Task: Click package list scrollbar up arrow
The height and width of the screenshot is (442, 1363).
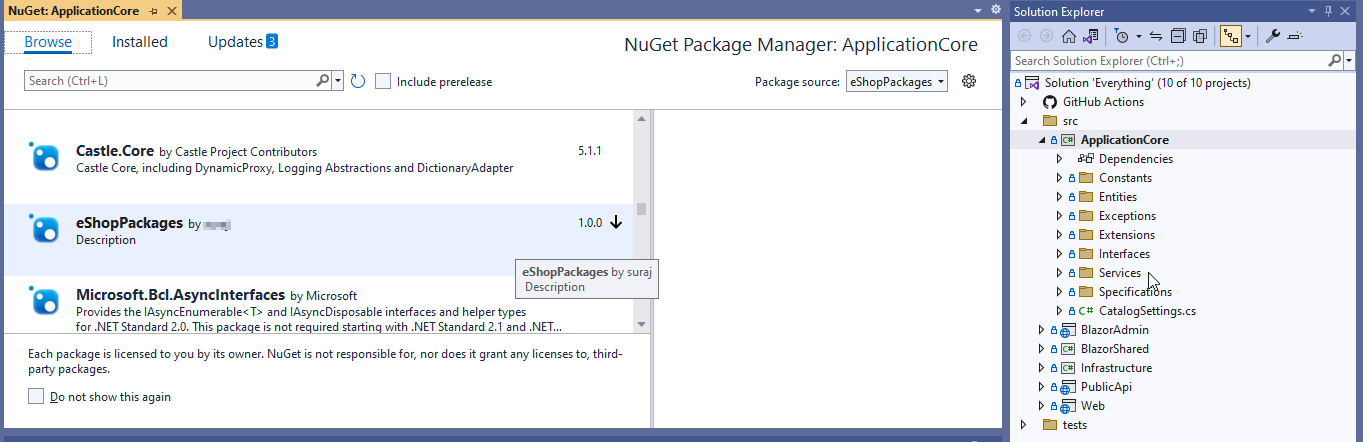Action: [642, 119]
